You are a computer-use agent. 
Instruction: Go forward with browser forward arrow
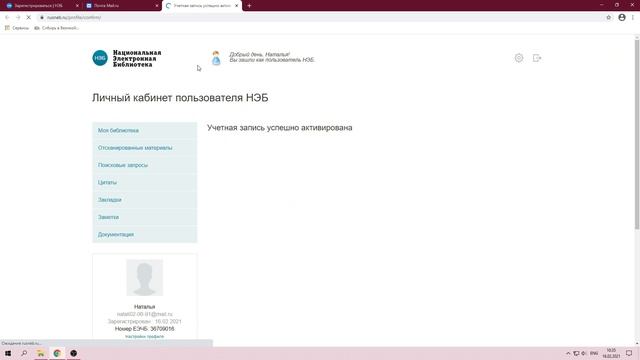18,18
